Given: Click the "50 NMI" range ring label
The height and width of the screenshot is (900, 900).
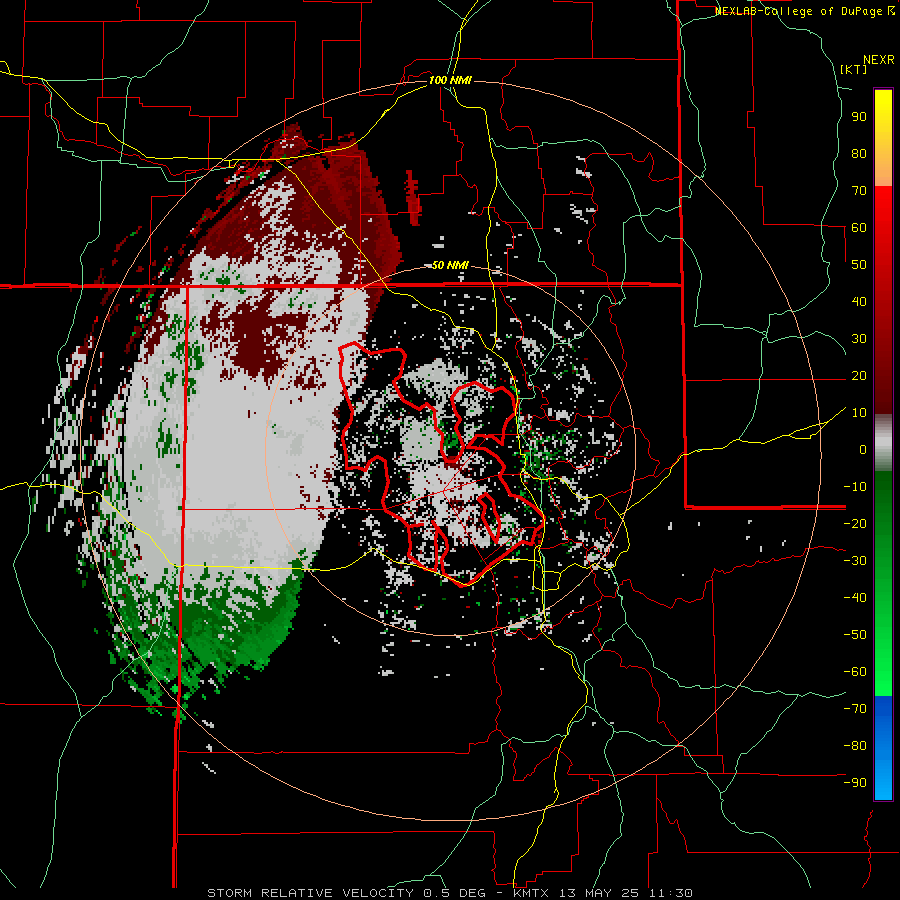Looking at the screenshot, I should (x=450, y=265).
